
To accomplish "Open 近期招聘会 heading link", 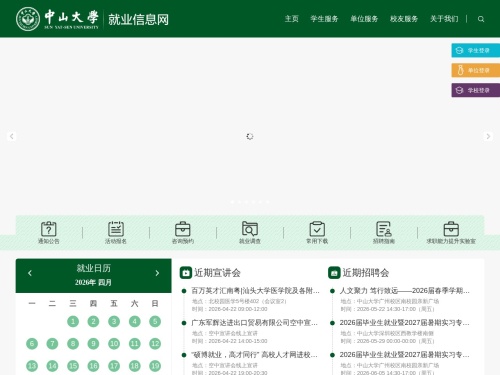I will tap(366, 273).
